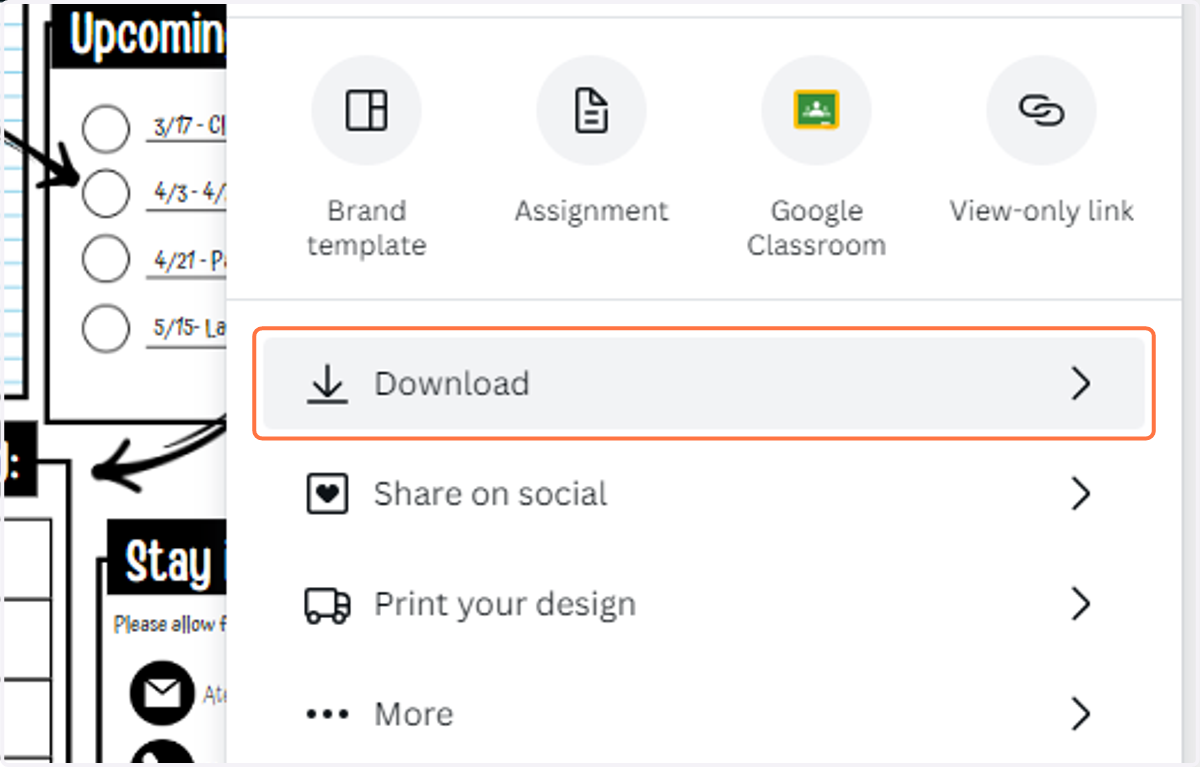Expand the More chevron arrow
This screenshot has width=1200, height=767.
tap(1080, 714)
